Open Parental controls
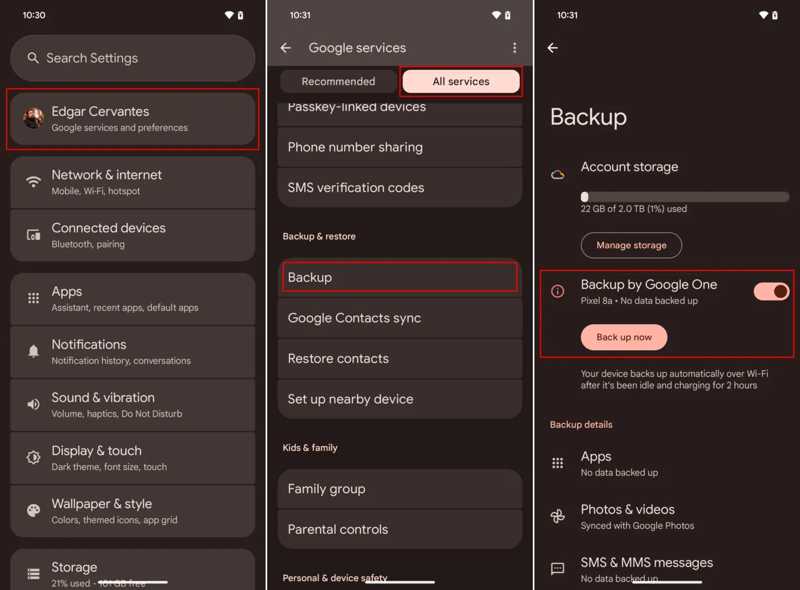800x590 pixels. click(400, 529)
